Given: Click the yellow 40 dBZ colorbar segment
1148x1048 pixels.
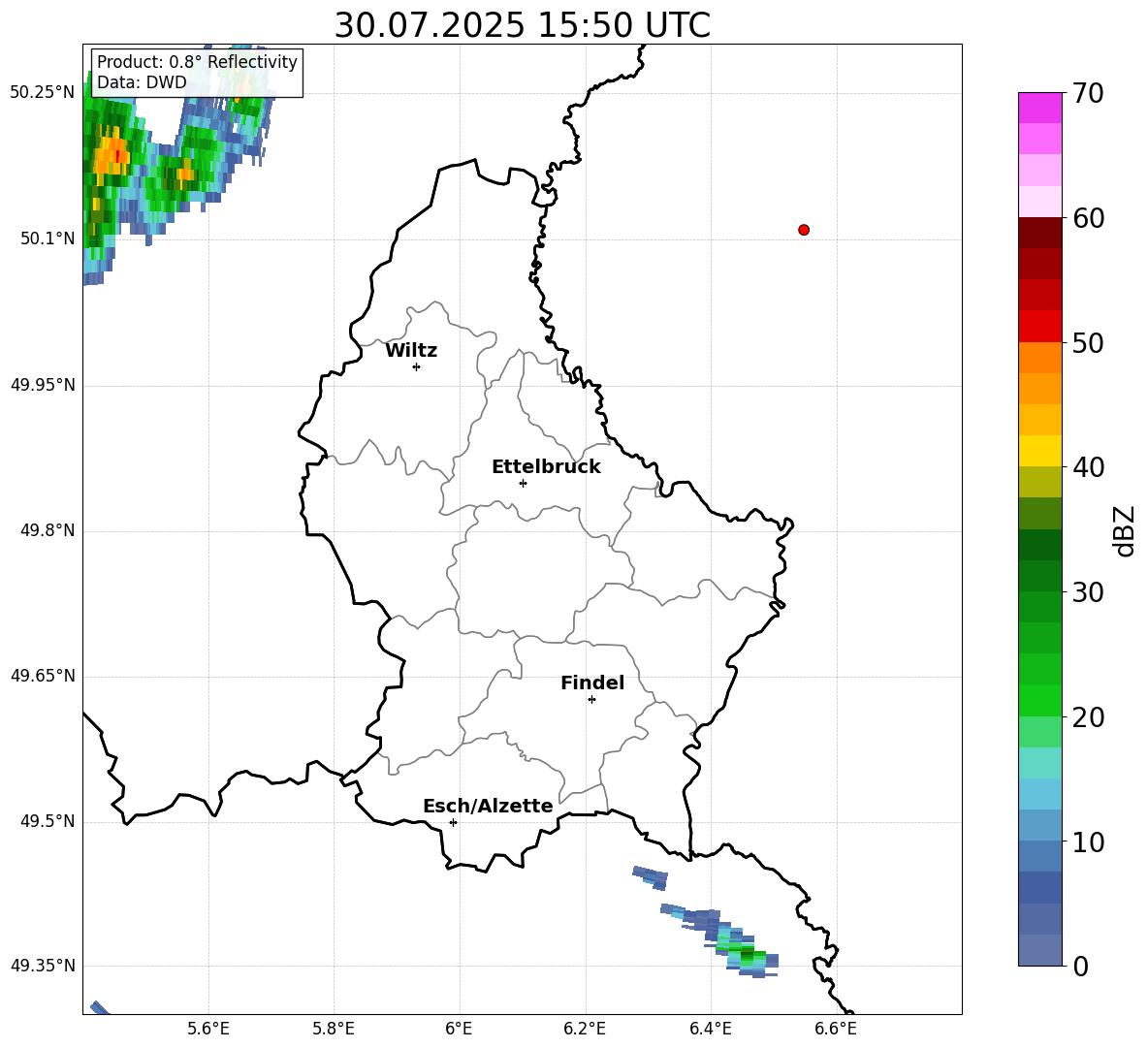Looking at the screenshot, I should (x=1039, y=451).
